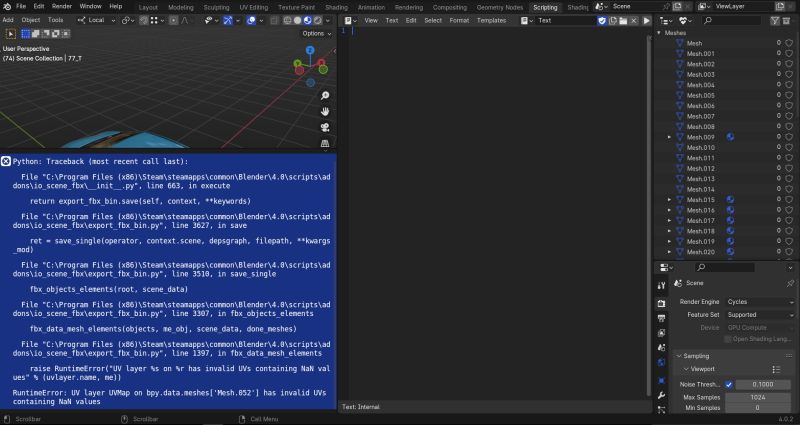
Task: Collapse the Viewport subpanel
Action: (x=686, y=369)
